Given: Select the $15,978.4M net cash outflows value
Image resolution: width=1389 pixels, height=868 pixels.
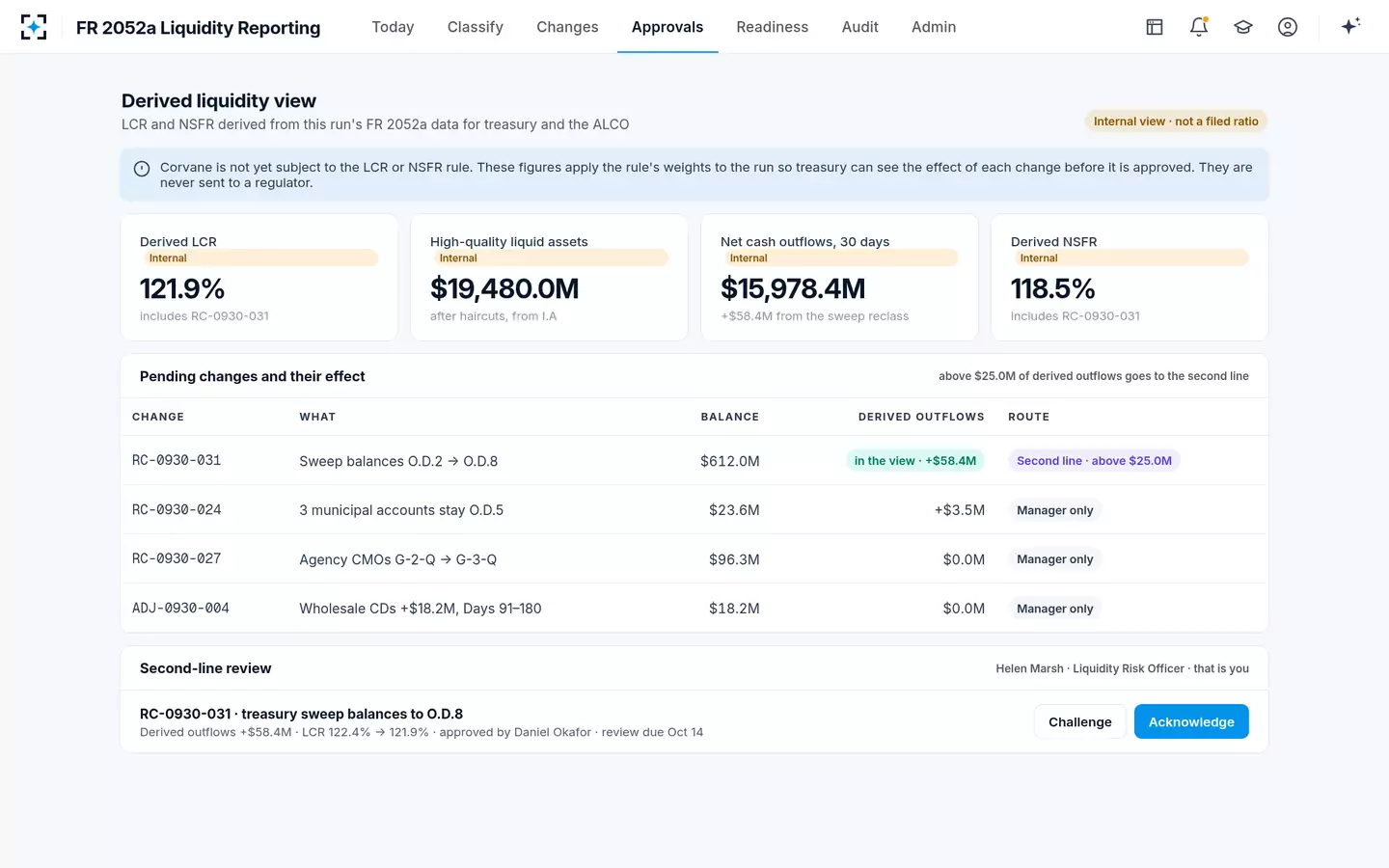Looking at the screenshot, I should click(793, 288).
